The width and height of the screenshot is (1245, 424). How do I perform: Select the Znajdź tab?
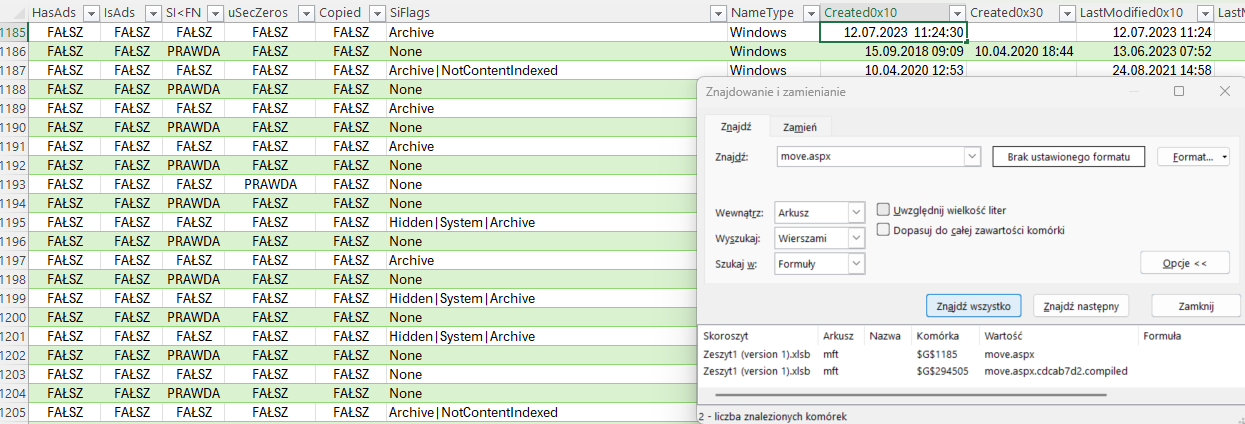(736, 127)
